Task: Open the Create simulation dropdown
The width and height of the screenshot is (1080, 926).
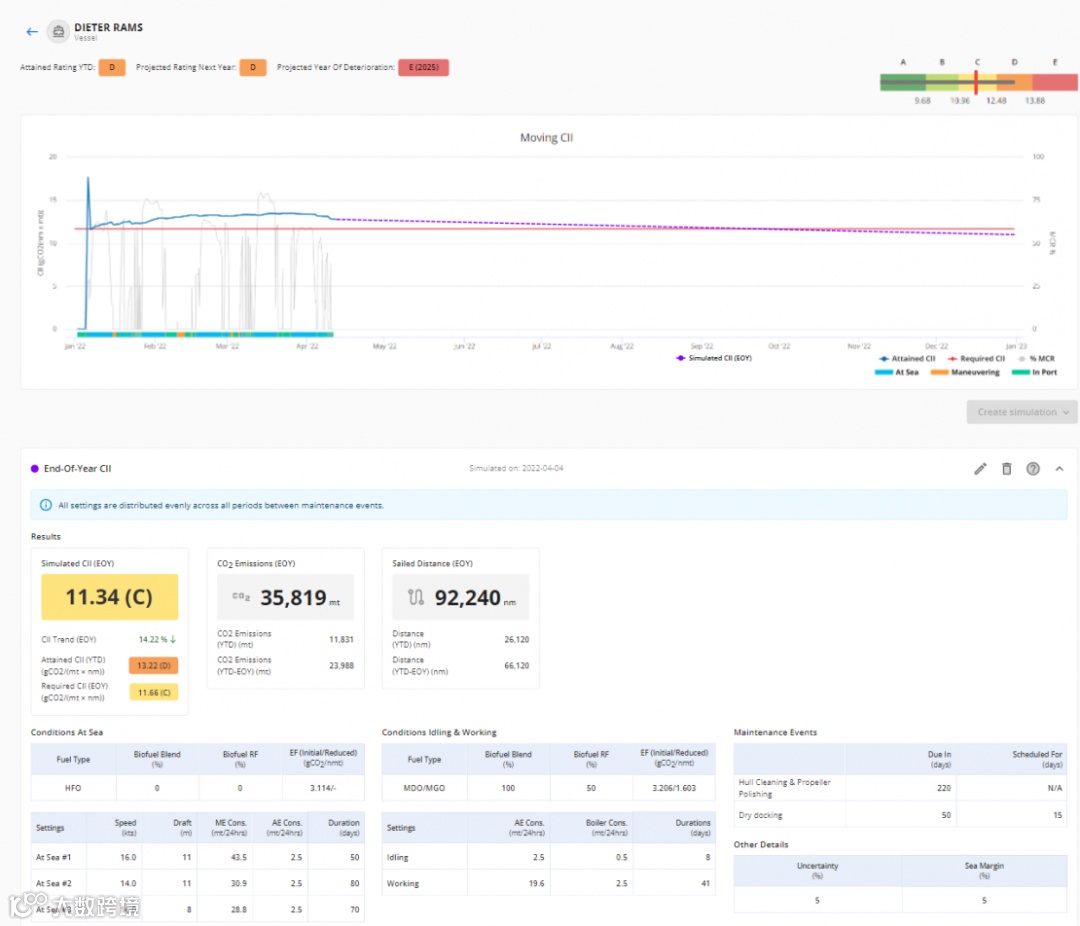Action: pos(1022,412)
